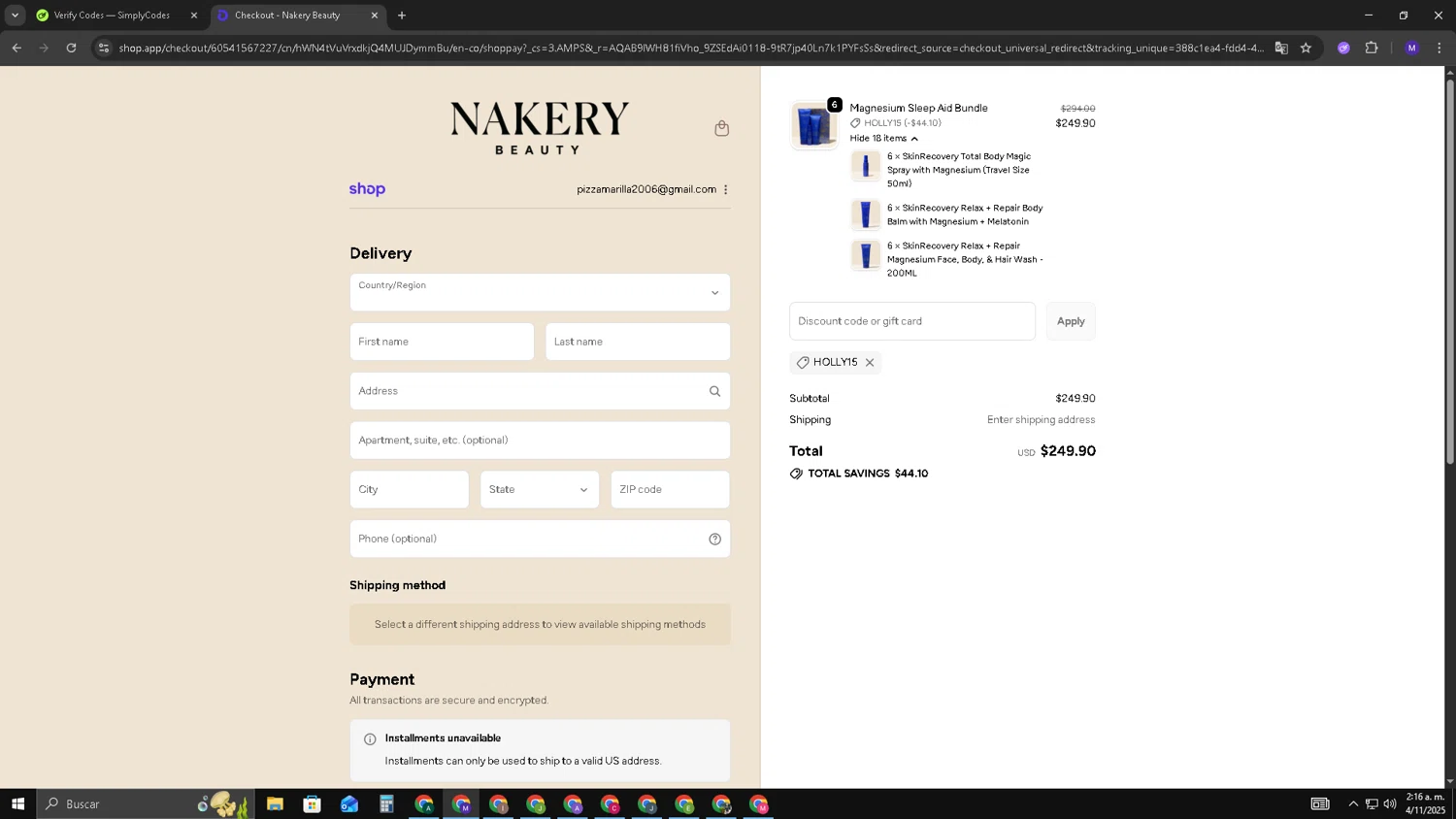Click the Last name field
Image resolution: width=1456 pixels, height=819 pixels.
(x=638, y=342)
